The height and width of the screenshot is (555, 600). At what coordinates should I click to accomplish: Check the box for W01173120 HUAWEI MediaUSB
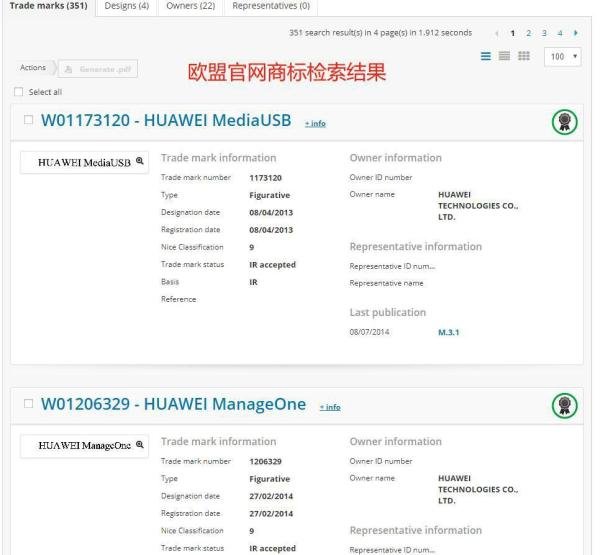[28, 120]
